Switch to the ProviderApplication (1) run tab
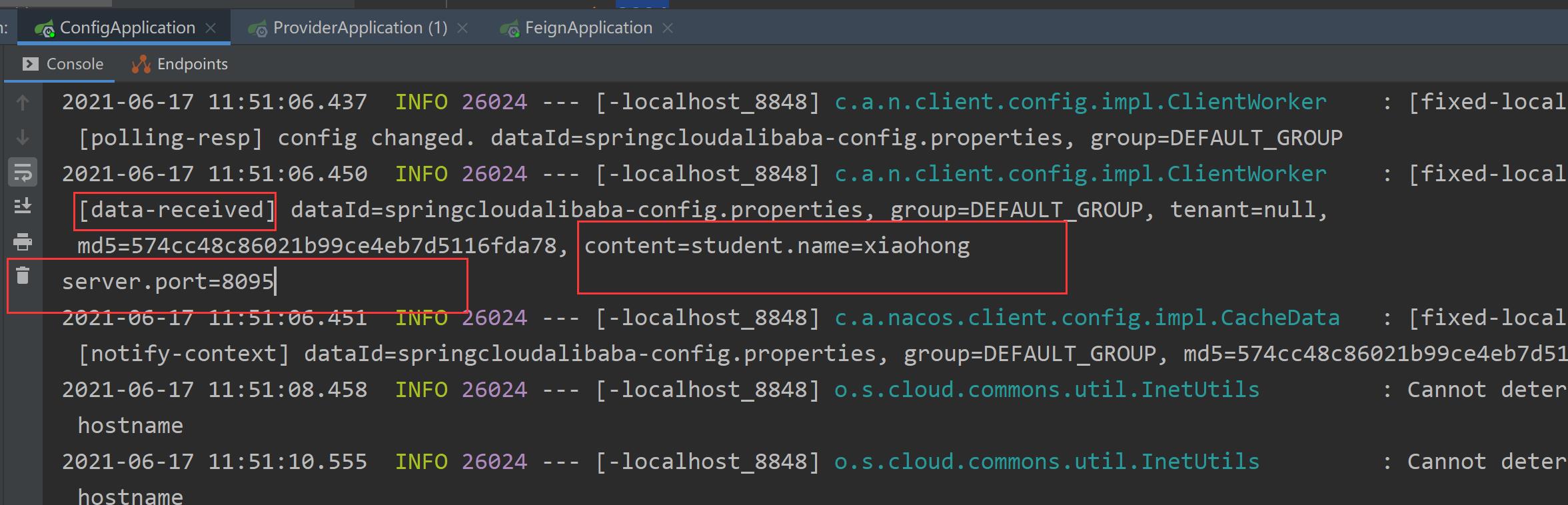 360,28
